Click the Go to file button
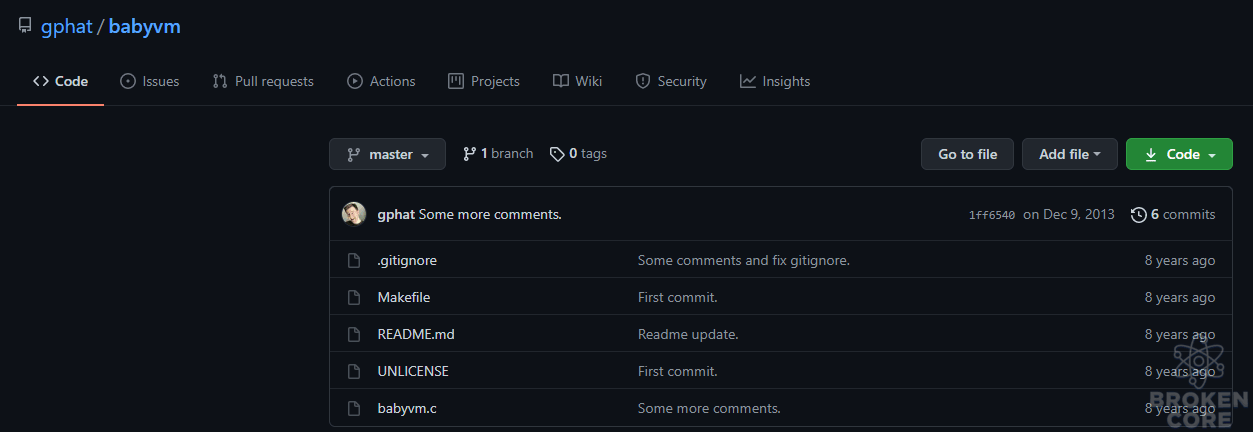The width and height of the screenshot is (1253, 432). (x=967, y=154)
